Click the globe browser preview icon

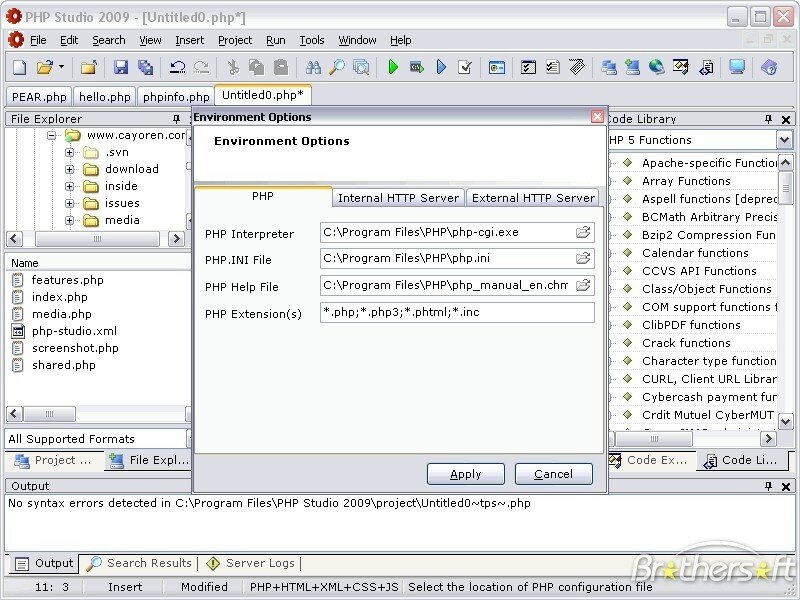point(657,66)
